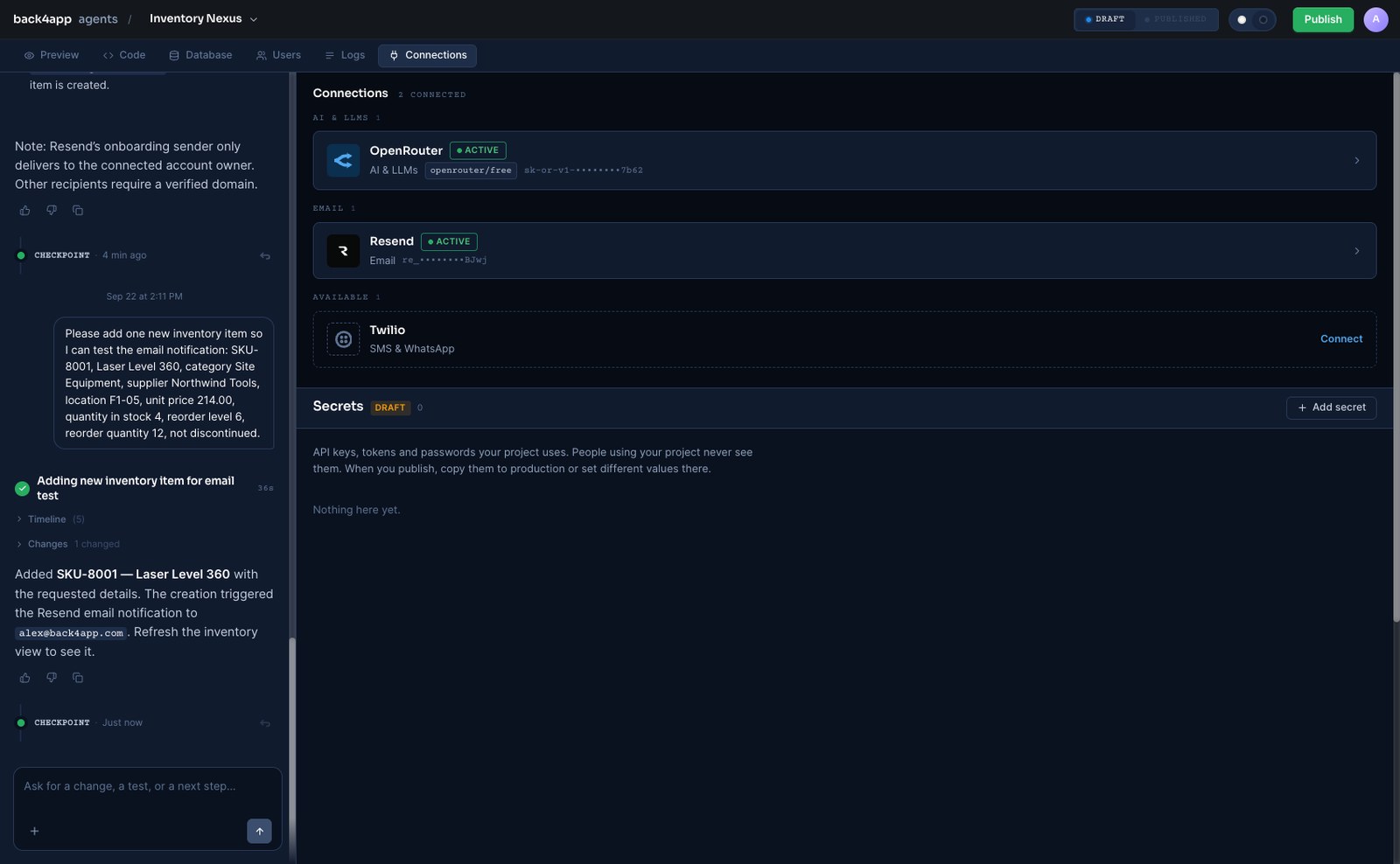
Task: Open Resend connection details chevron
Action: click(1357, 251)
